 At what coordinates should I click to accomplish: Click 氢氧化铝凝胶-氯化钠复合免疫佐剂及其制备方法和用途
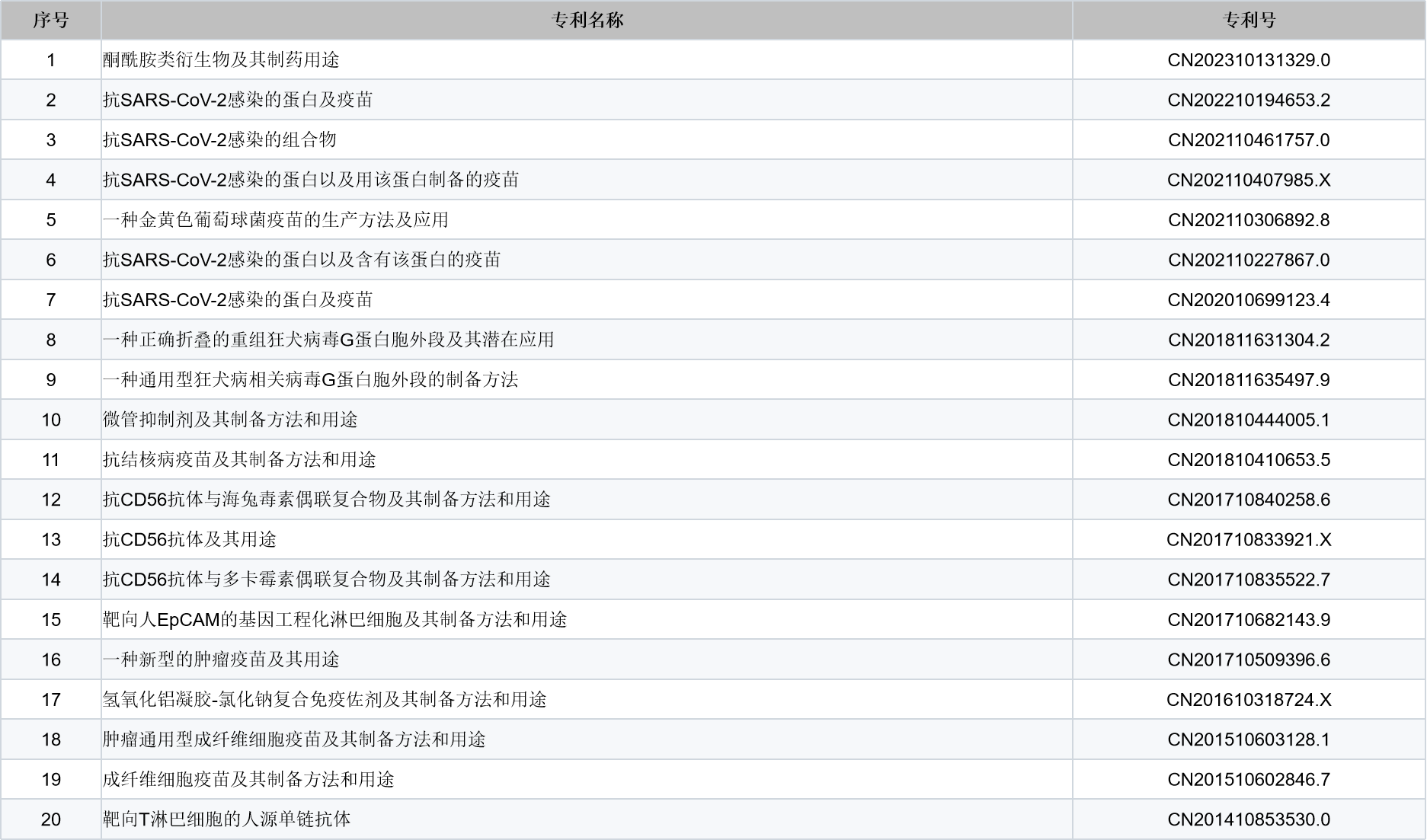click(x=325, y=700)
